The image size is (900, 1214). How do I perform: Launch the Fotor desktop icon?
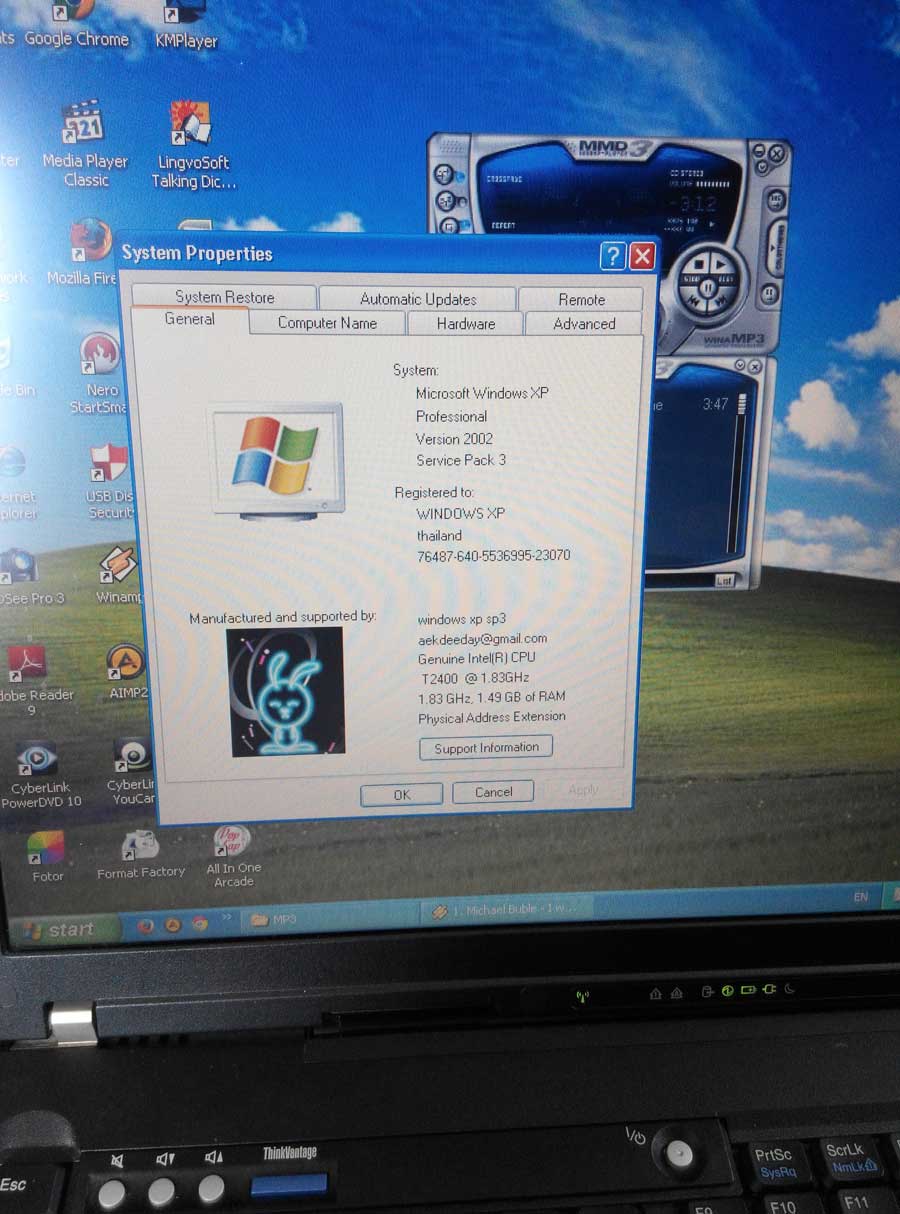[47, 856]
